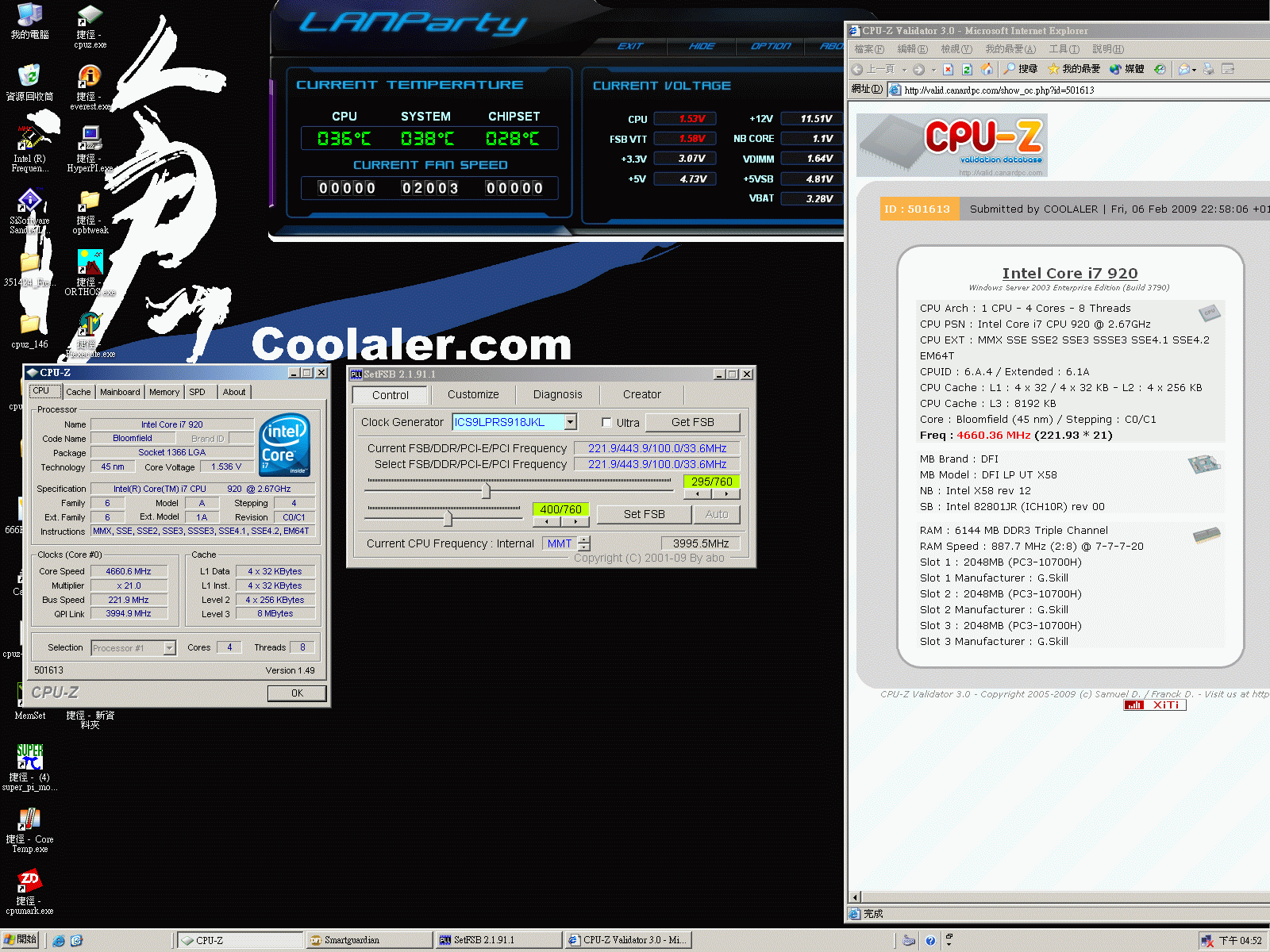Click the Get FSB button
This screenshot has width=1270, height=952.
(x=693, y=422)
